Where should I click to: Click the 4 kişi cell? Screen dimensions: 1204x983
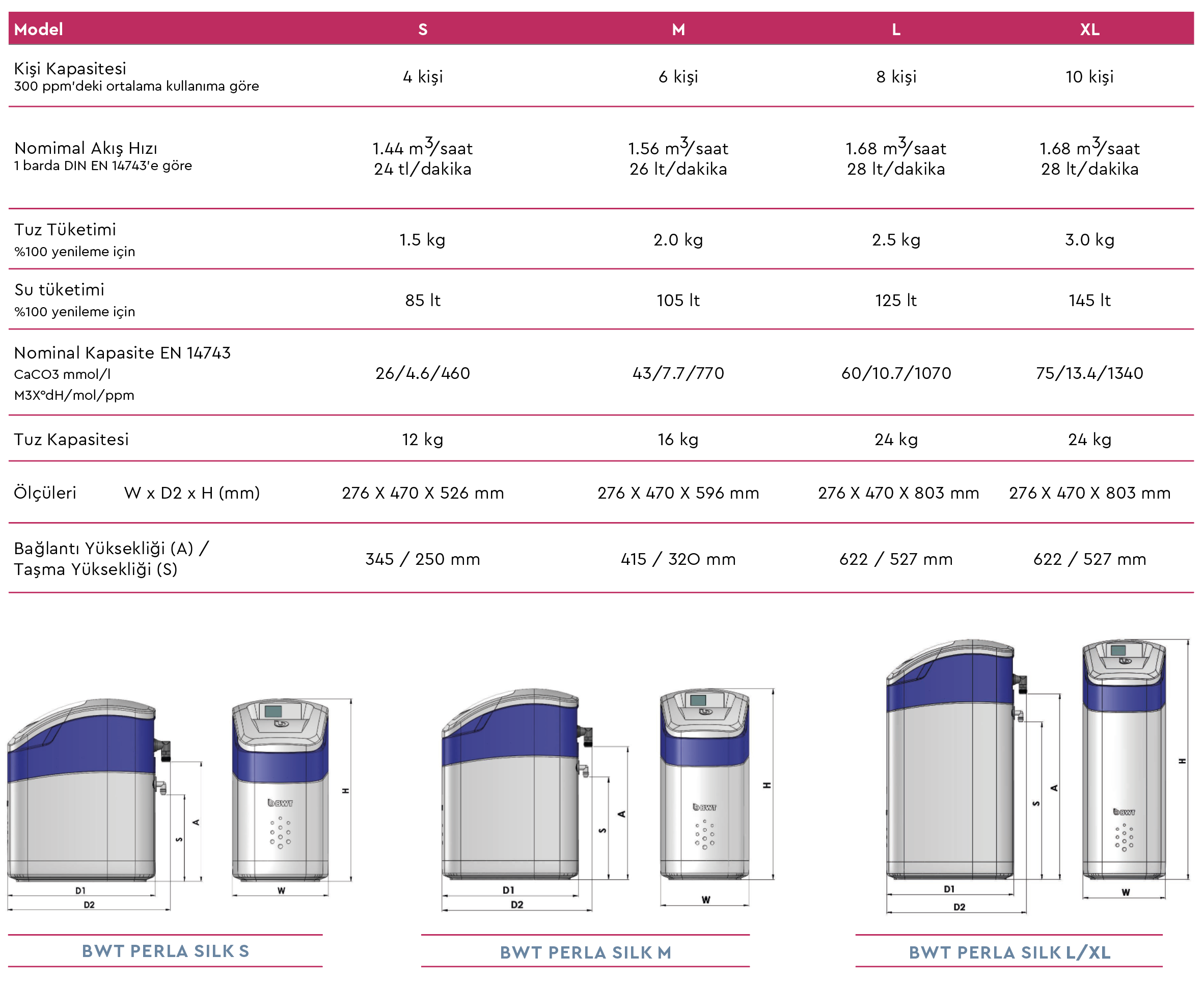(x=423, y=76)
